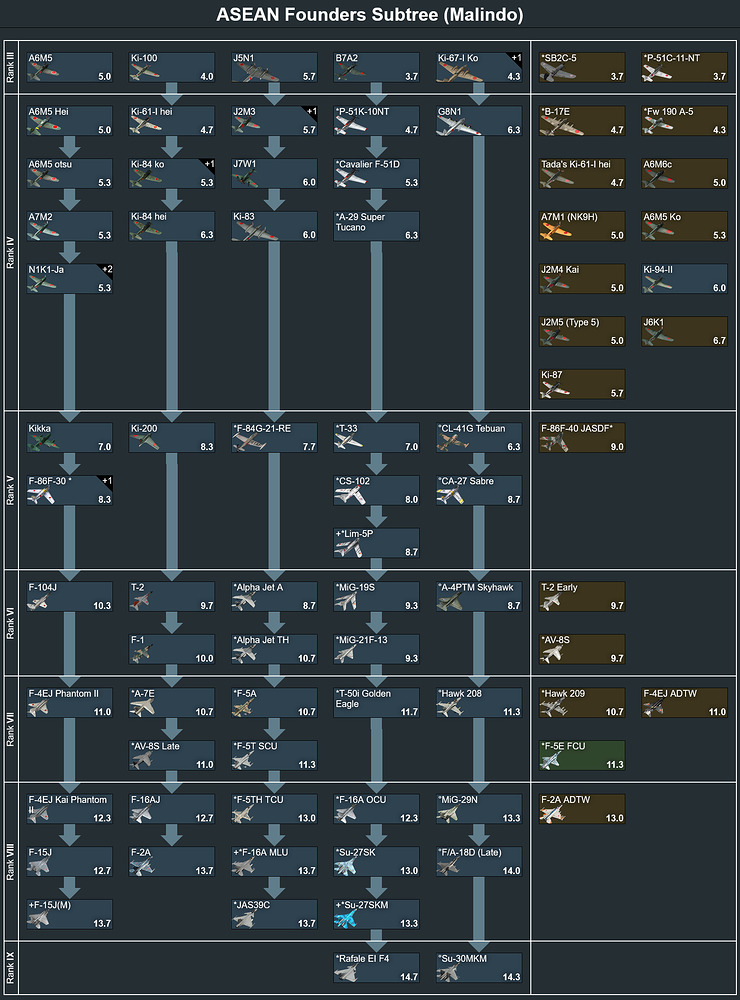Image resolution: width=740 pixels, height=1000 pixels.
Task: Select the Kikka jet aircraft
Action: (x=70, y=437)
